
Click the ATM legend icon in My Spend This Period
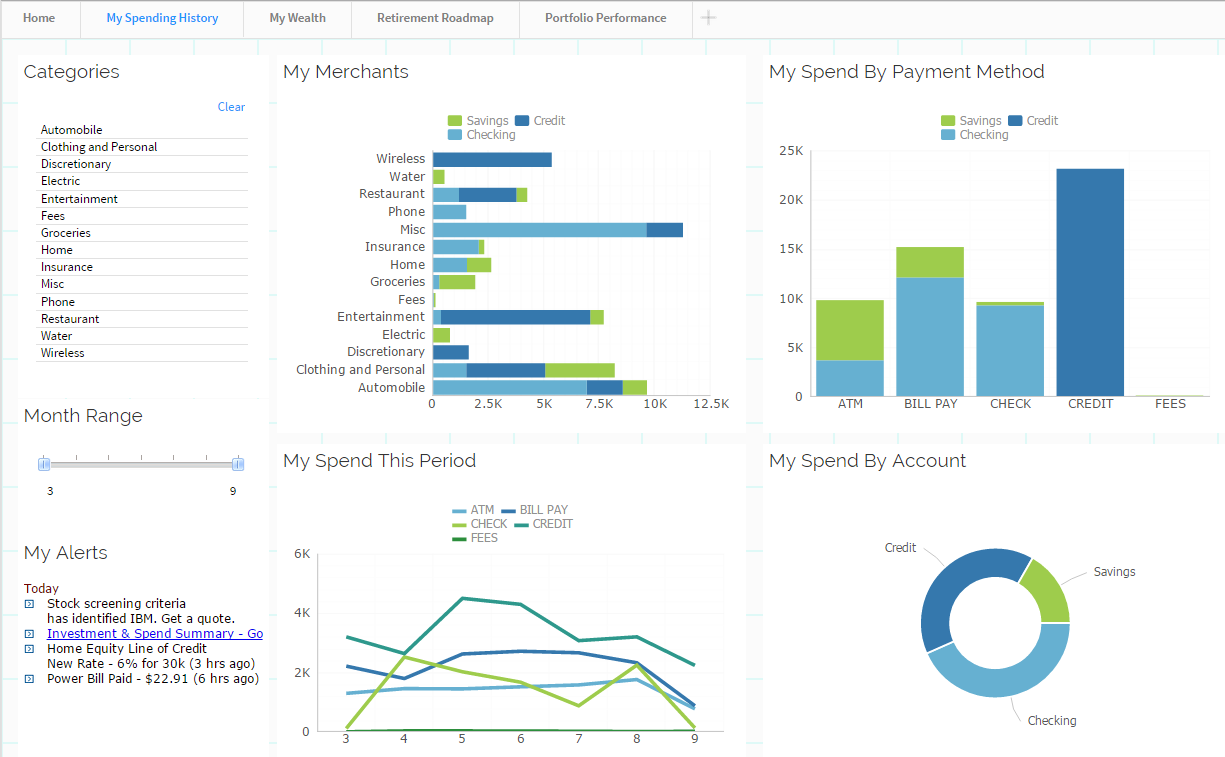click(459, 510)
